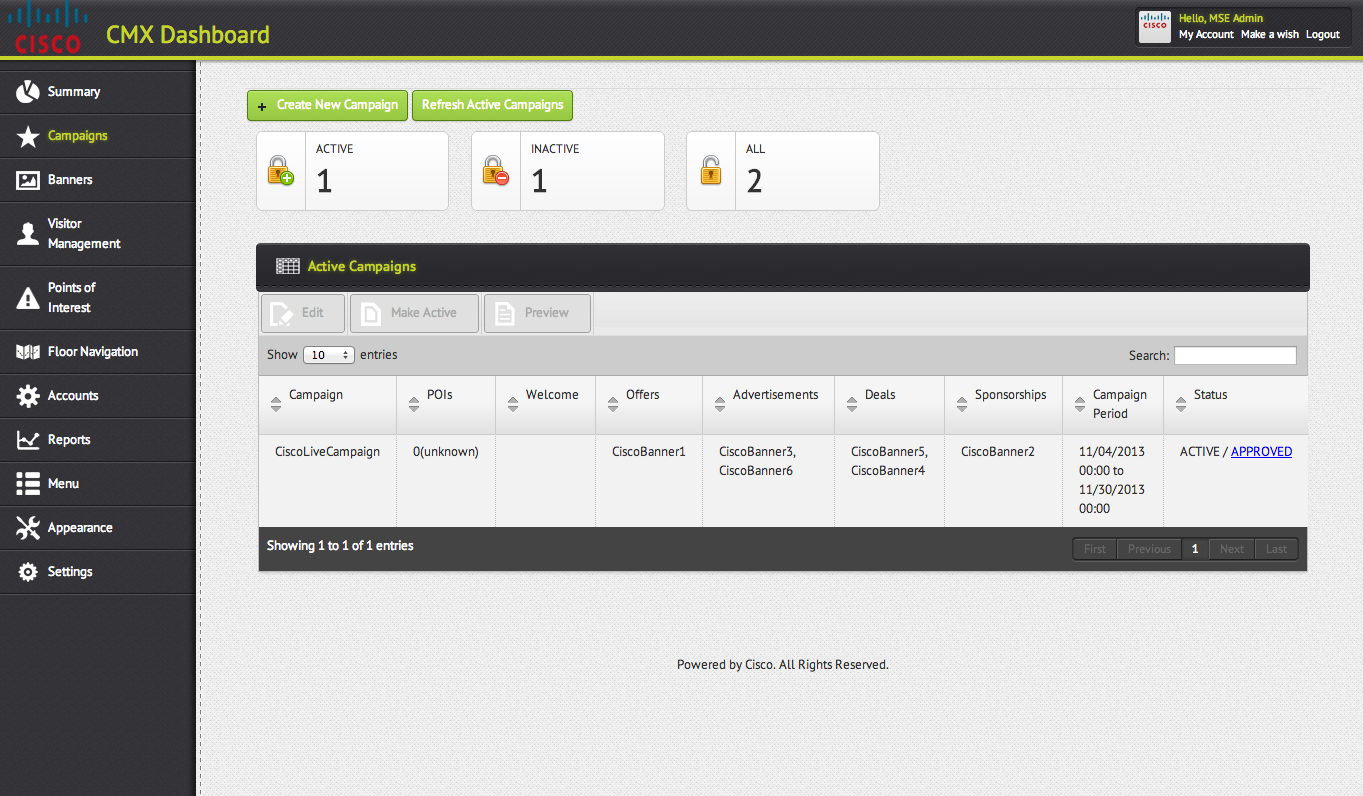The image size is (1363, 796).
Task: Open the Menu sidebar item
Action: coord(63,484)
